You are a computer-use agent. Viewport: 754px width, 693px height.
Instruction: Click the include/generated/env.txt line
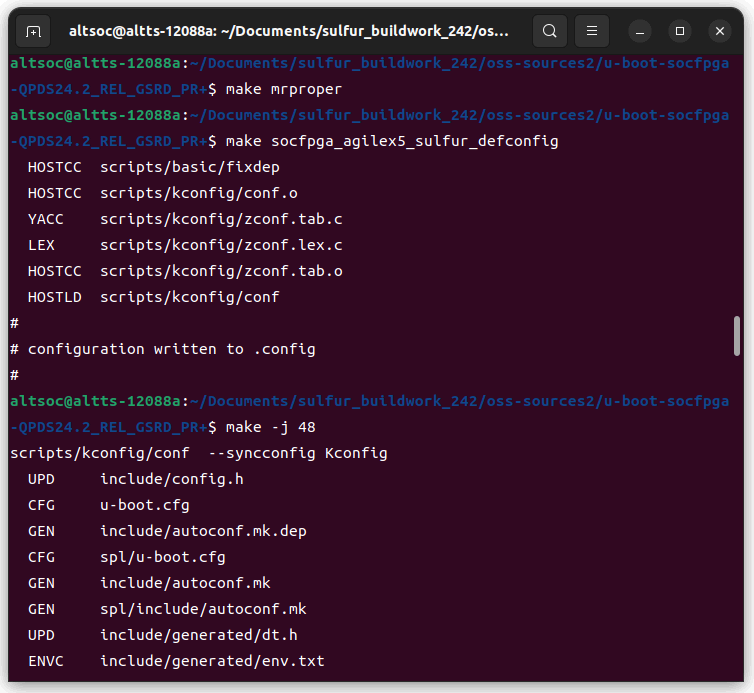tap(212, 661)
